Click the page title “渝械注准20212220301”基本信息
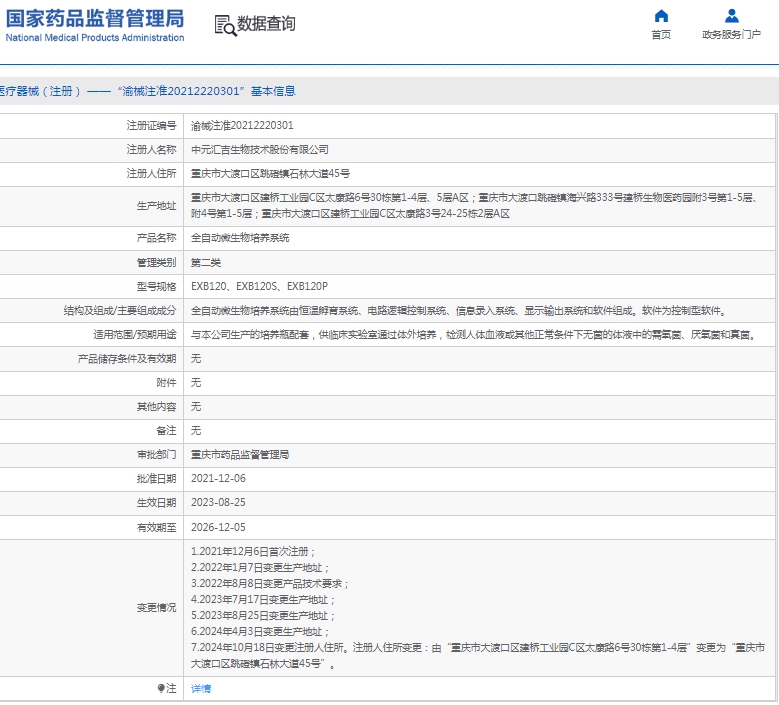 206,91
